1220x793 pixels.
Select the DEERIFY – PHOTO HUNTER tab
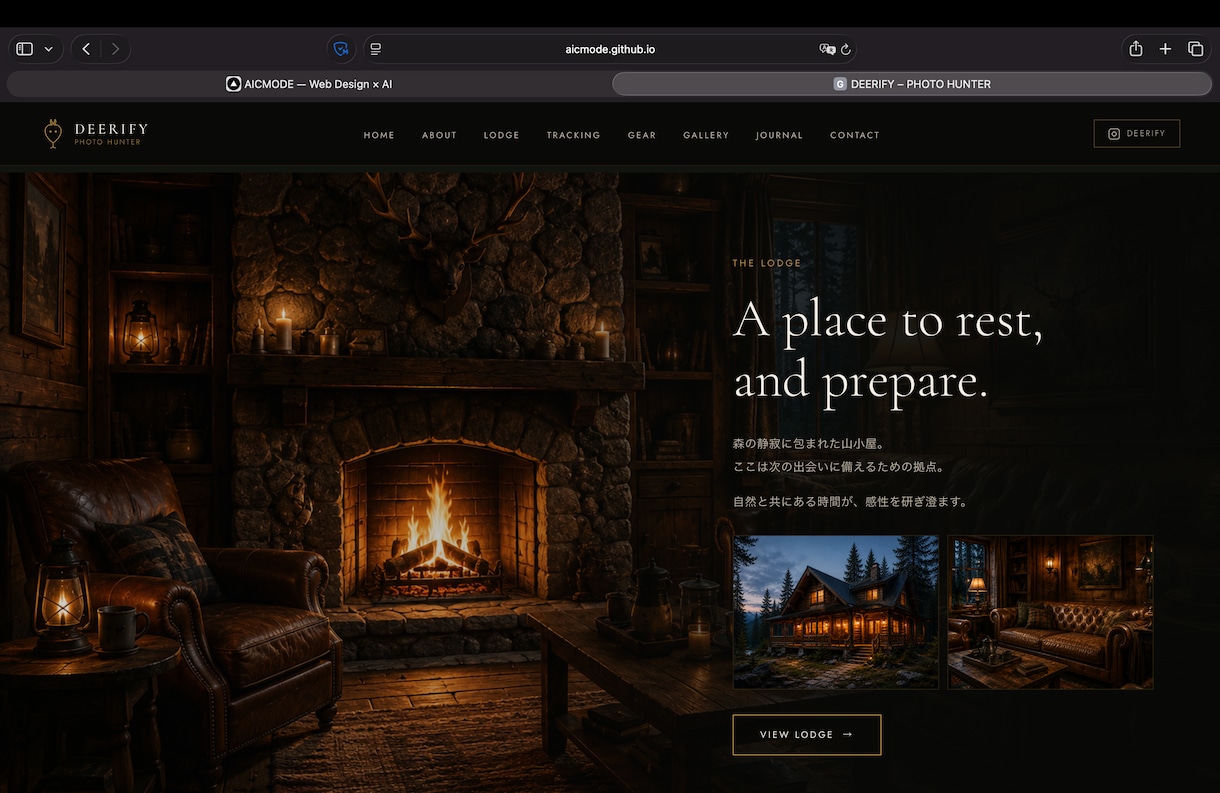tap(912, 84)
